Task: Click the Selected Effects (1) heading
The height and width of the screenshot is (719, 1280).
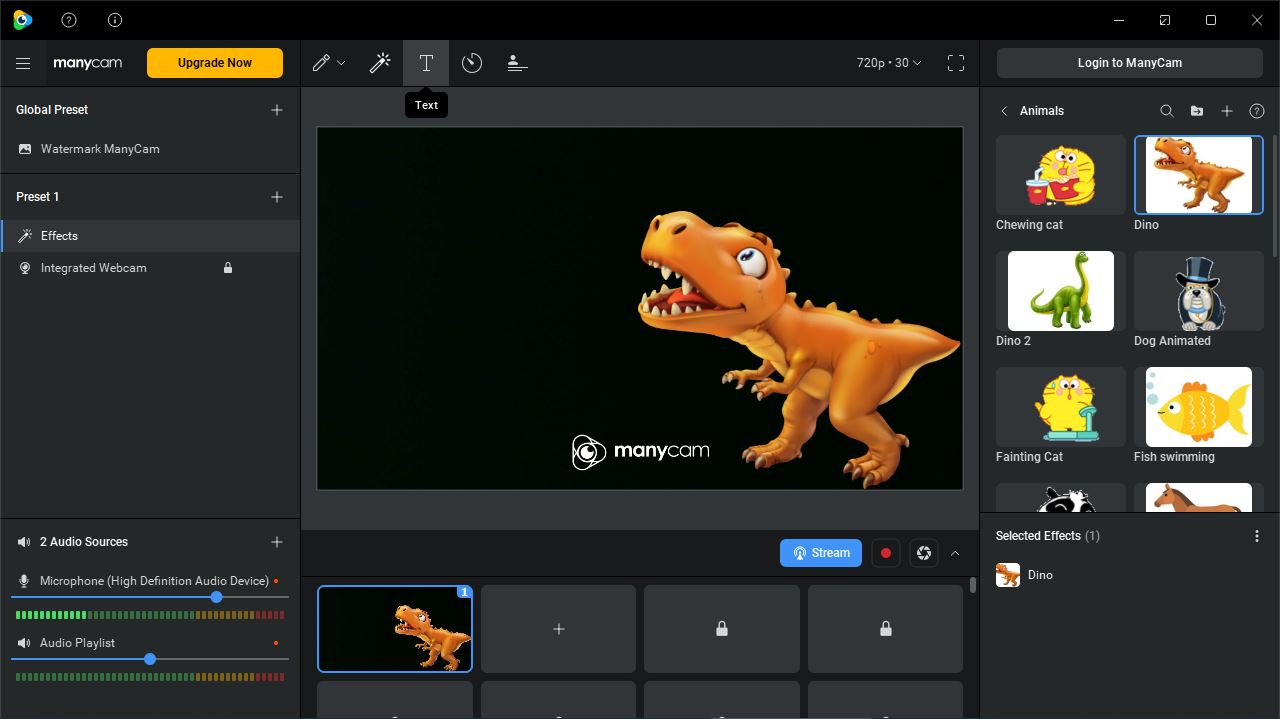Action: tap(1048, 536)
